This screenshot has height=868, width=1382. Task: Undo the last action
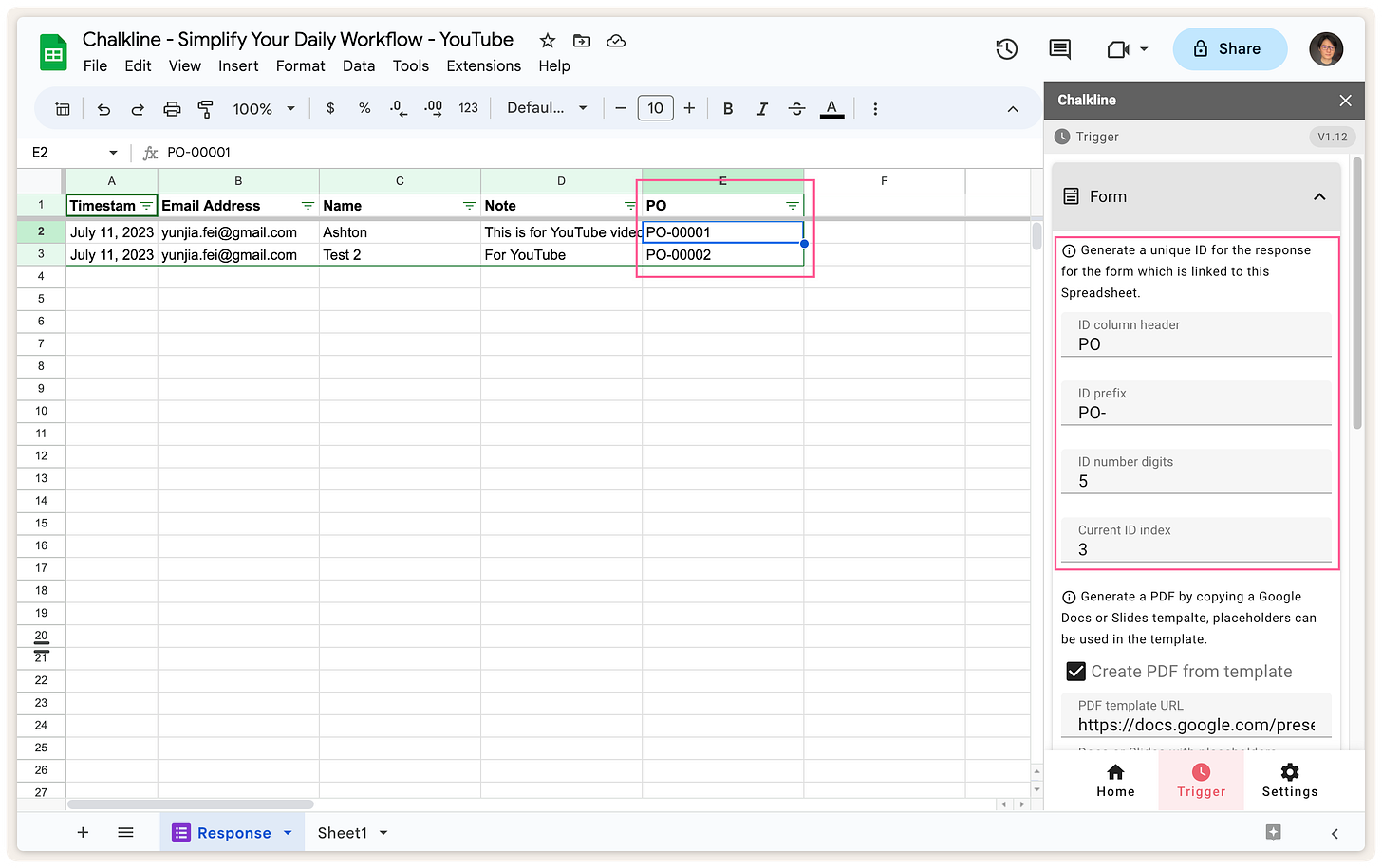[x=103, y=109]
